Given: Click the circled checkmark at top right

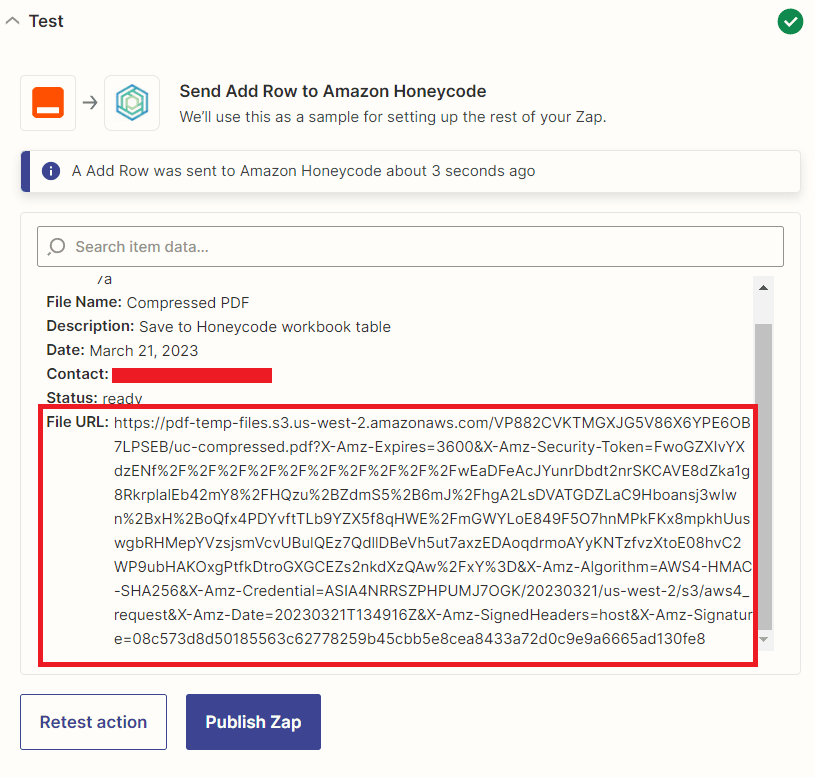Looking at the screenshot, I should point(790,21).
